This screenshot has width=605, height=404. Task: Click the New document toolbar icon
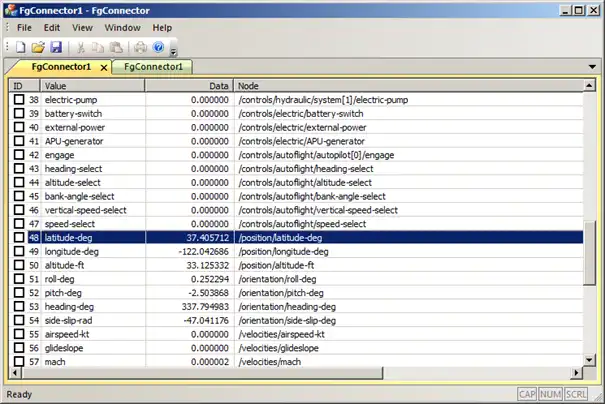point(20,47)
